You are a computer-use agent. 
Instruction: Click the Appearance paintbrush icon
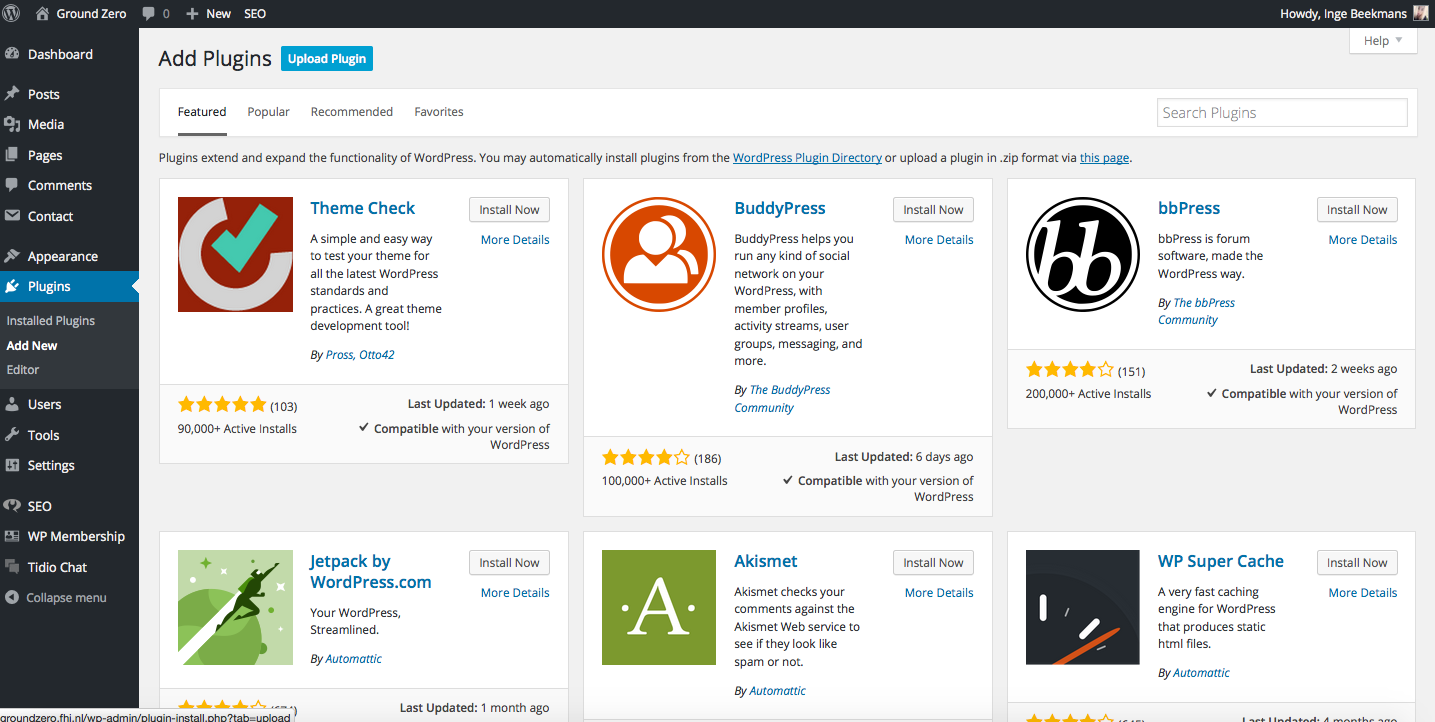12,256
